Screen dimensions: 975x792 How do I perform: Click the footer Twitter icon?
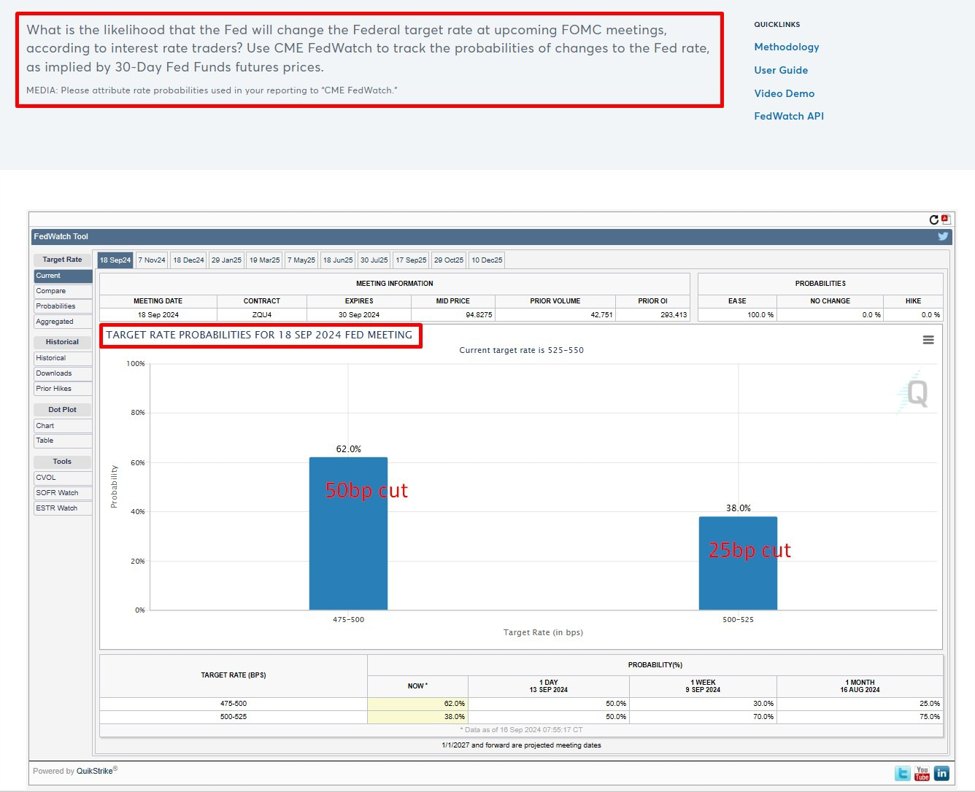pyautogui.click(x=903, y=774)
